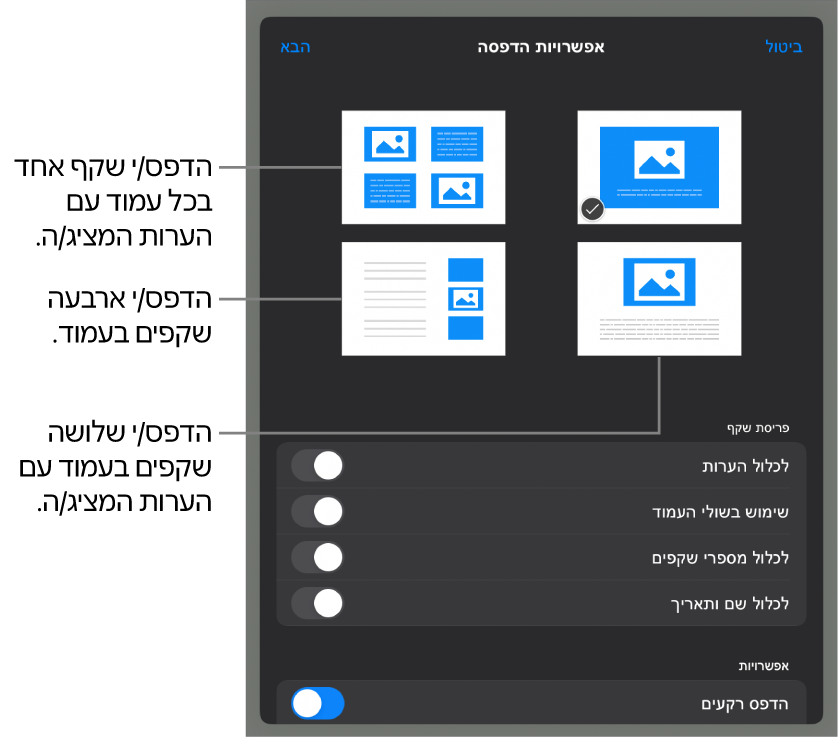Click the bottom-right picture tile in the grid layout

(457, 190)
